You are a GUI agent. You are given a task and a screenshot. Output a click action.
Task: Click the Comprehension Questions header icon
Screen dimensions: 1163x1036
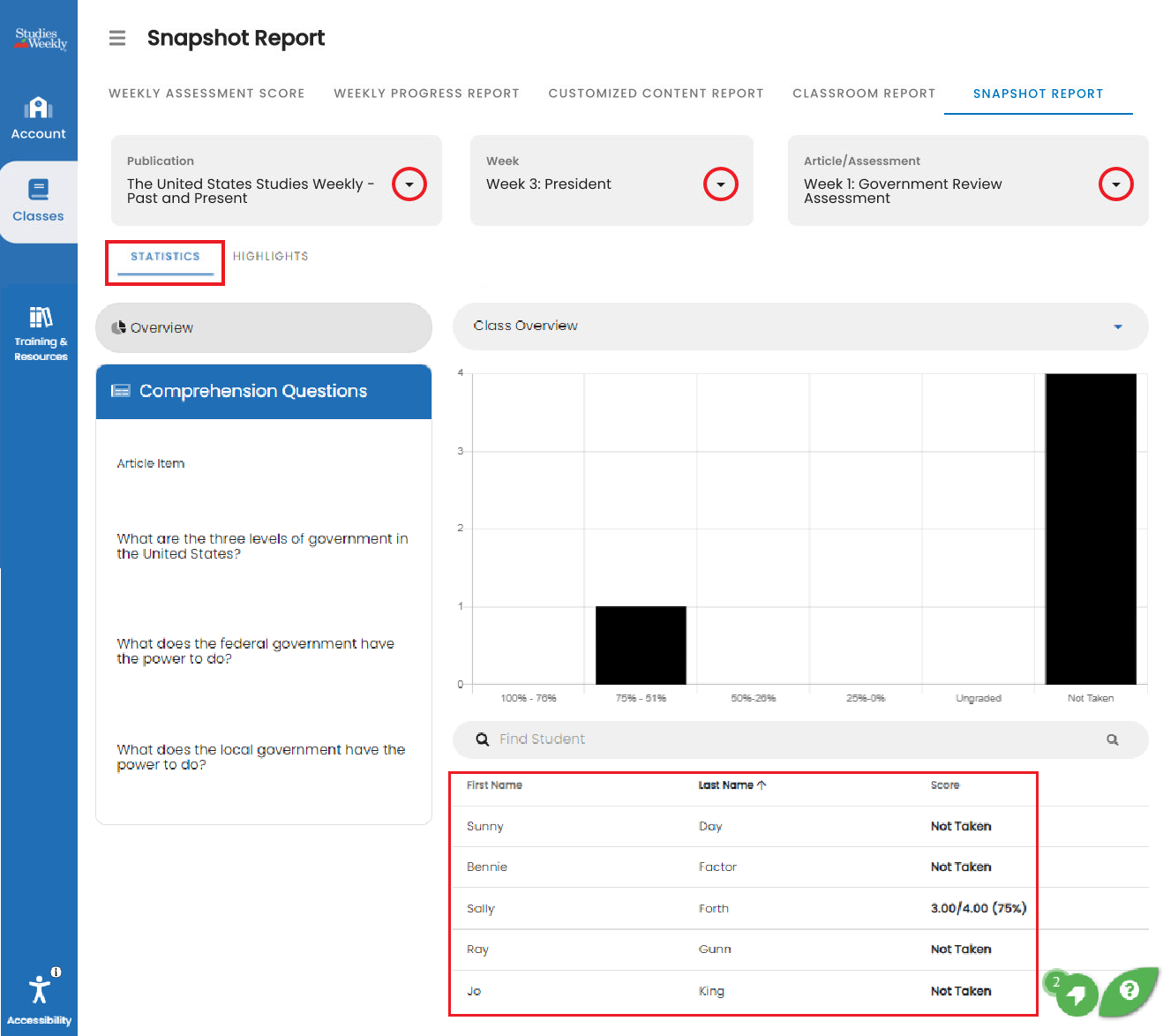120,391
